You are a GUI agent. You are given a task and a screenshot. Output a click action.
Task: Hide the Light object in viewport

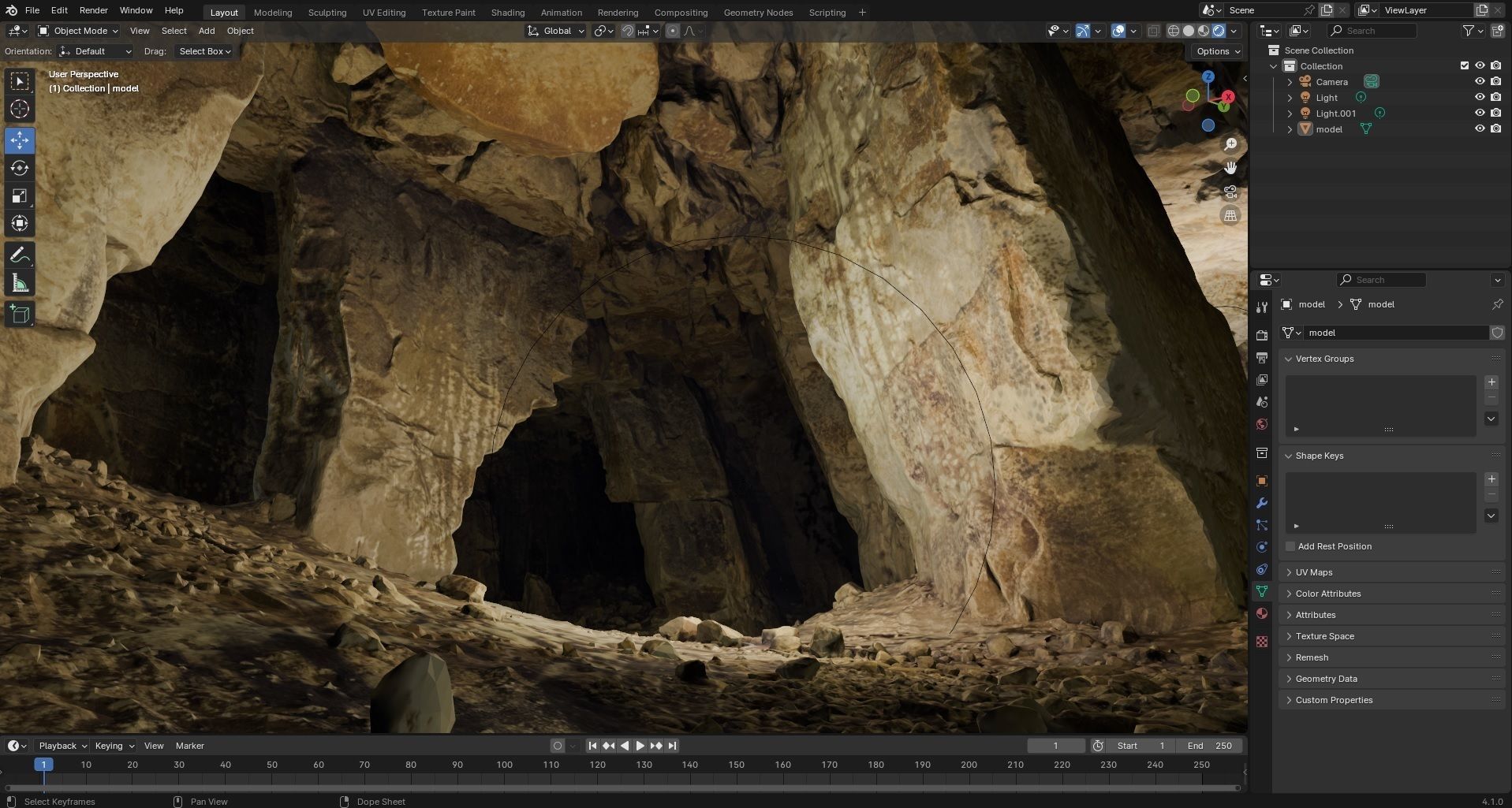pos(1480,97)
